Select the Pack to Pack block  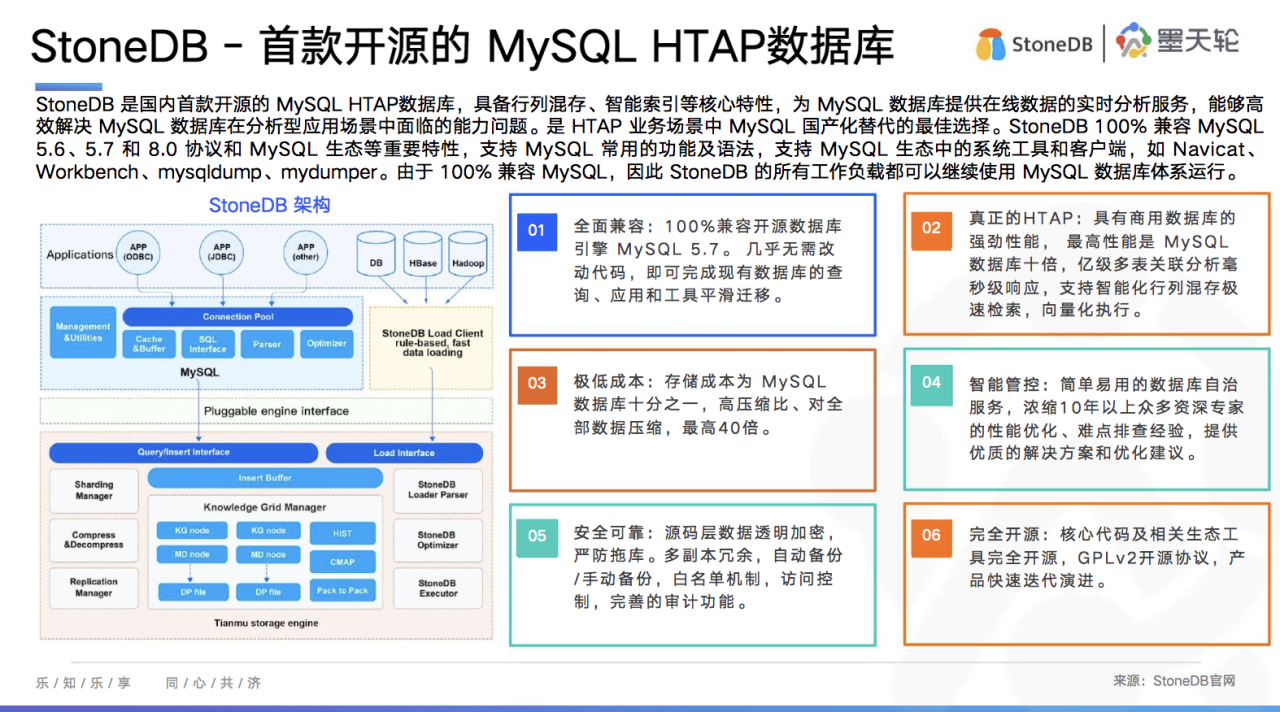pyautogui.click(x=343, y=590)
